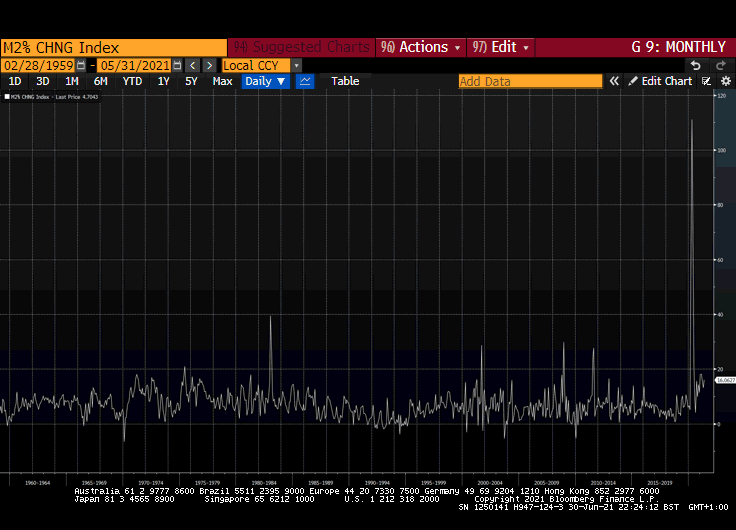Screen dimensions: 736x530
Task: Click the undo arrow icon
Action: pos(696,65)
